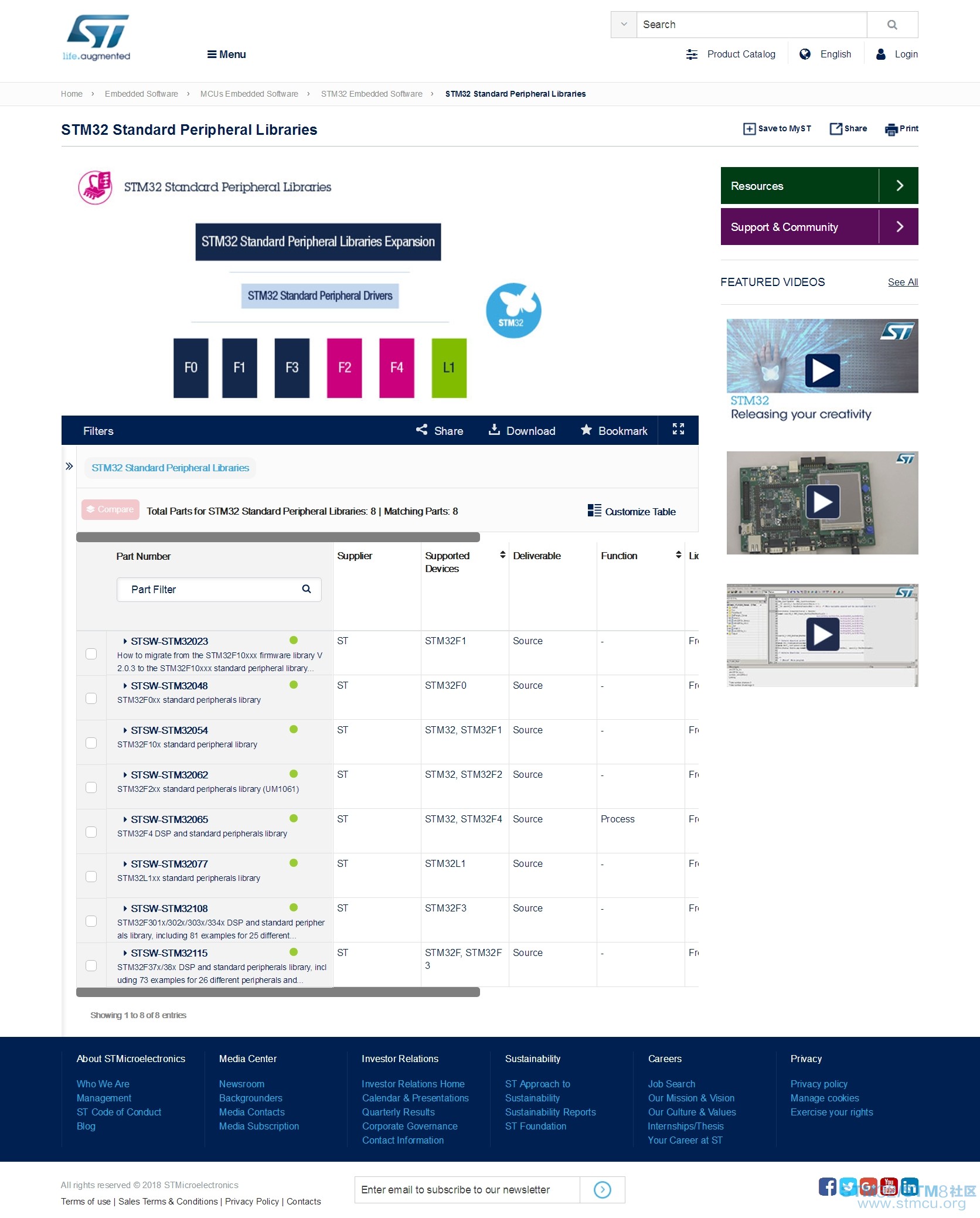Go to MCUs Embedded Software breadcrumb
This screenshot has height=1218, width=980.
pyautogui.click(x=249, y=94)
